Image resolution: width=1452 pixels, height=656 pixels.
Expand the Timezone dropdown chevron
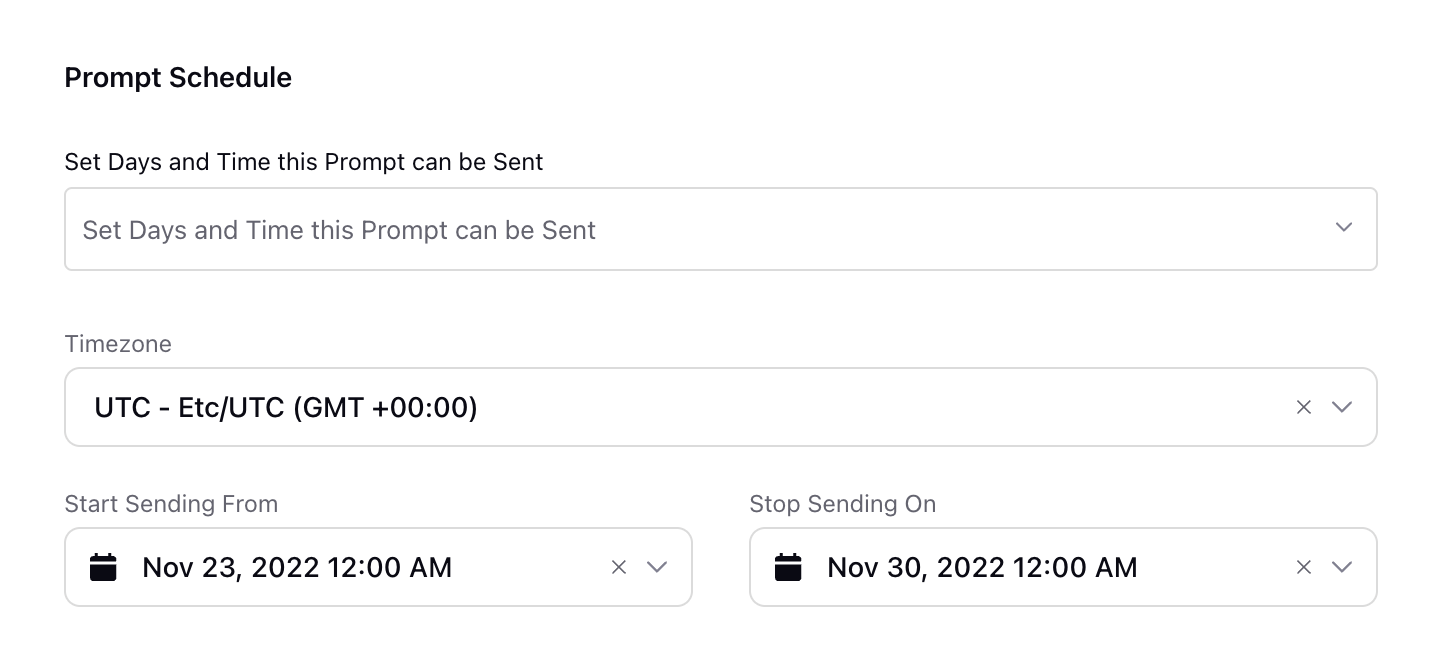click(x=1342, y=407)
